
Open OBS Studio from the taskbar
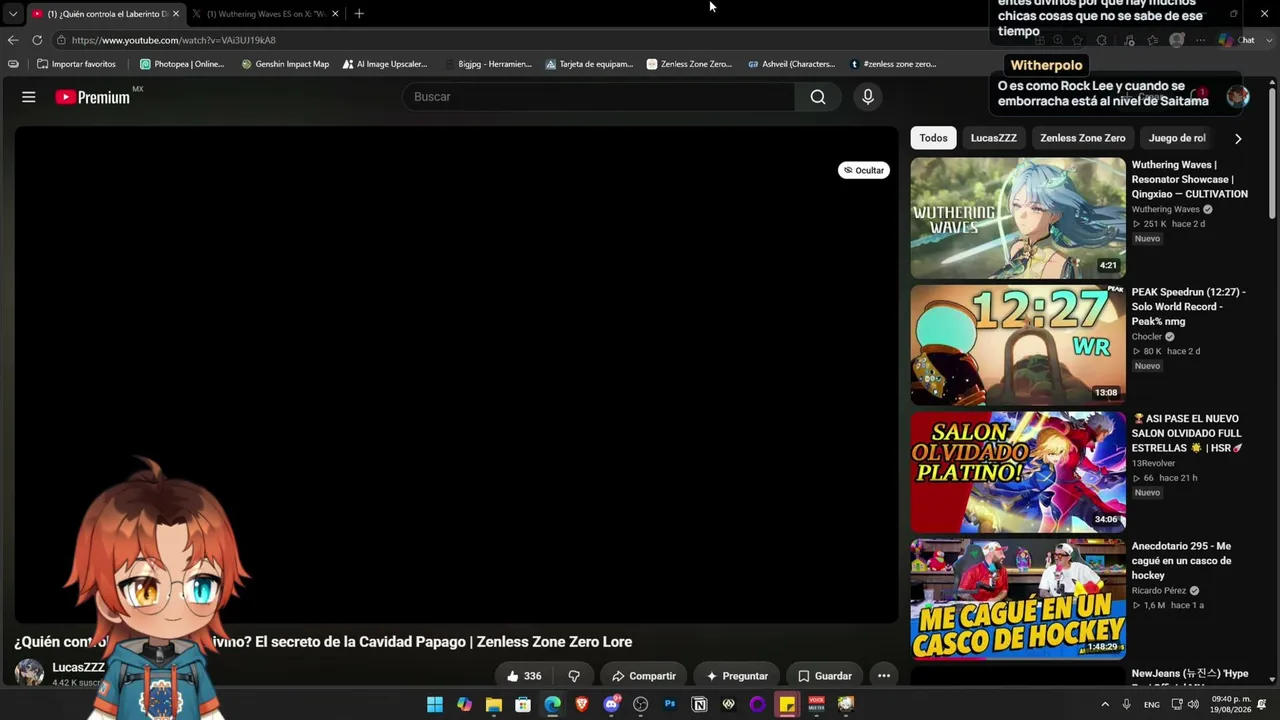tap(641, 704)
